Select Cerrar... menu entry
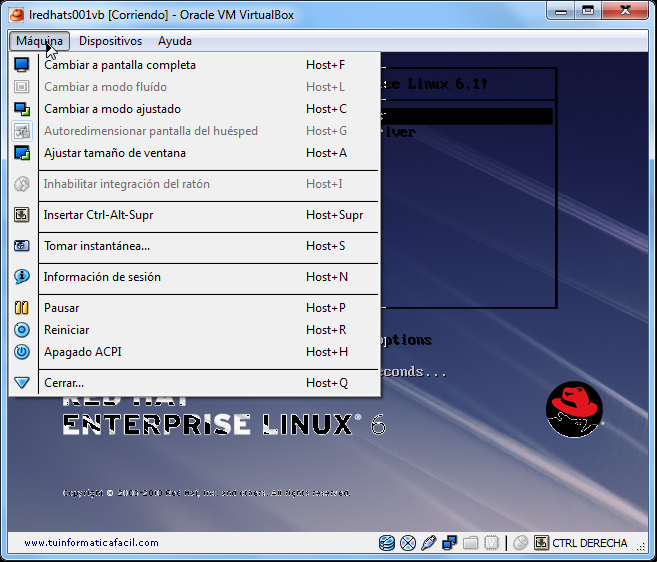 click(209, 383)
